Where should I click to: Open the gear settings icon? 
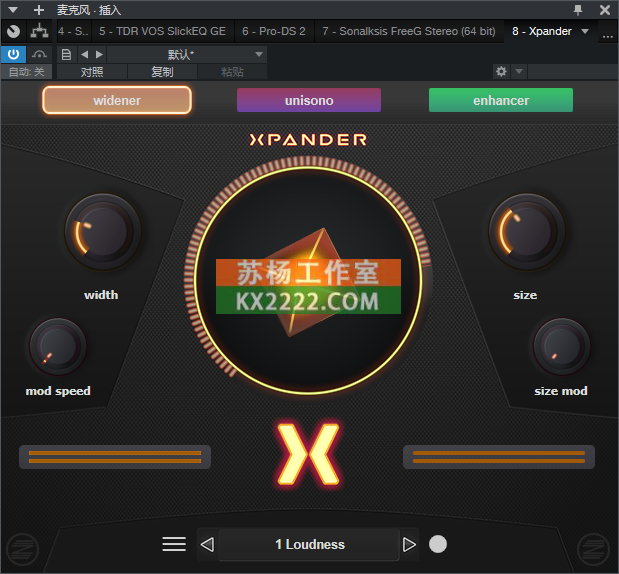click(x=501, y=71)
